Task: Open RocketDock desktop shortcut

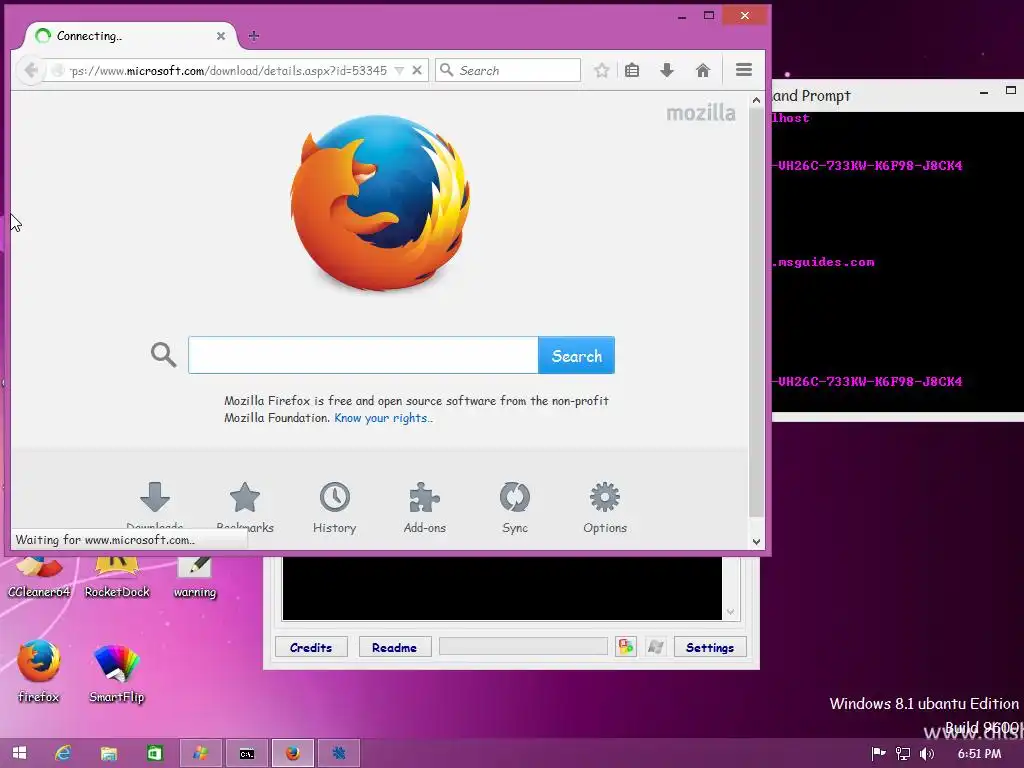Action: pos(117,577)
